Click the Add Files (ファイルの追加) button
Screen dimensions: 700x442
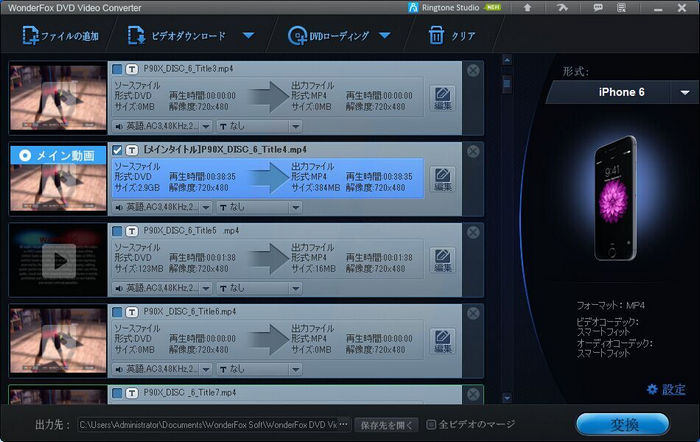coord(60,35)
